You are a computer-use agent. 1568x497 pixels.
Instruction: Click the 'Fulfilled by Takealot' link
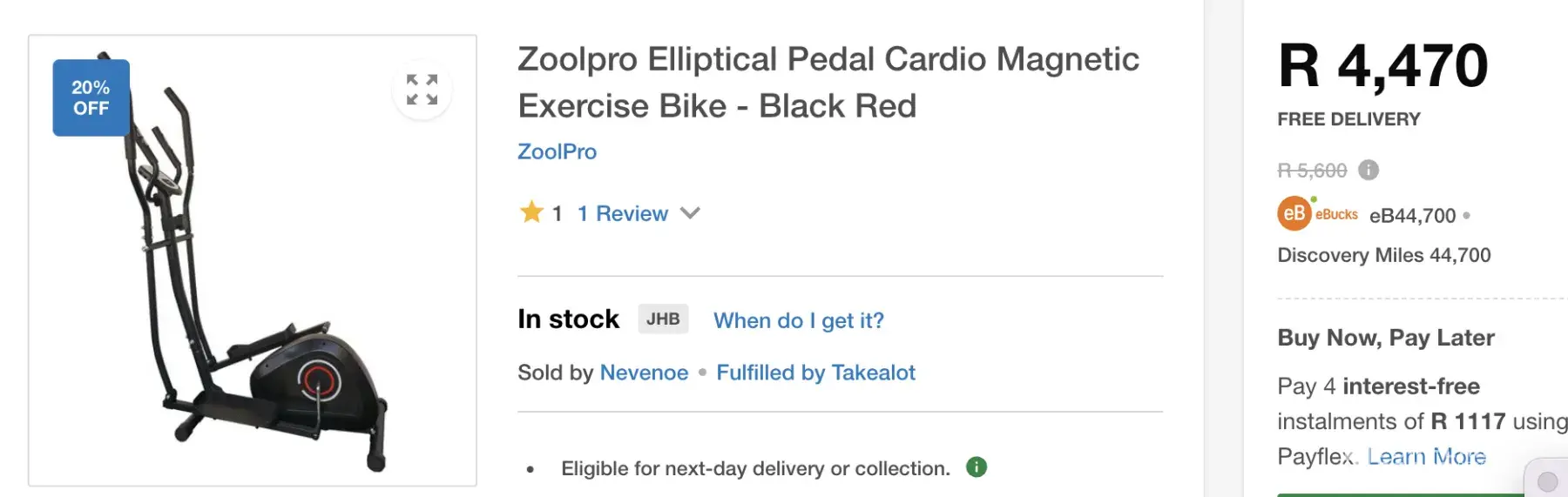pyautogui.click(x=815, y=373)
